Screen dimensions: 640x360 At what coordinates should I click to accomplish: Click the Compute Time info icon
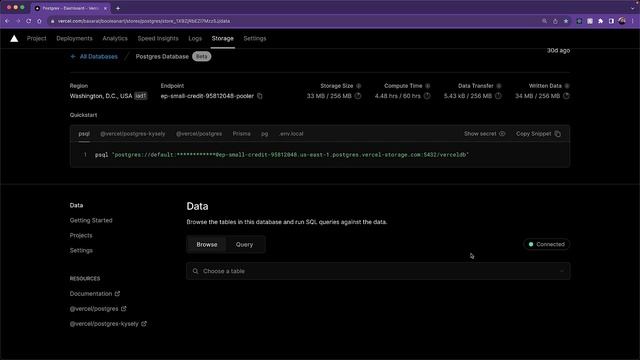click(428, 86)
